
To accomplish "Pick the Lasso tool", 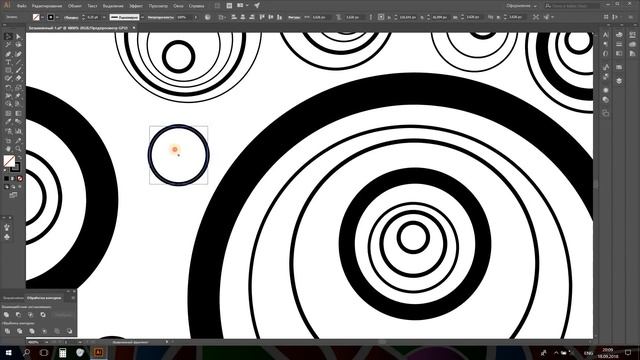I will pyautogui.click(x=18, y=45).
